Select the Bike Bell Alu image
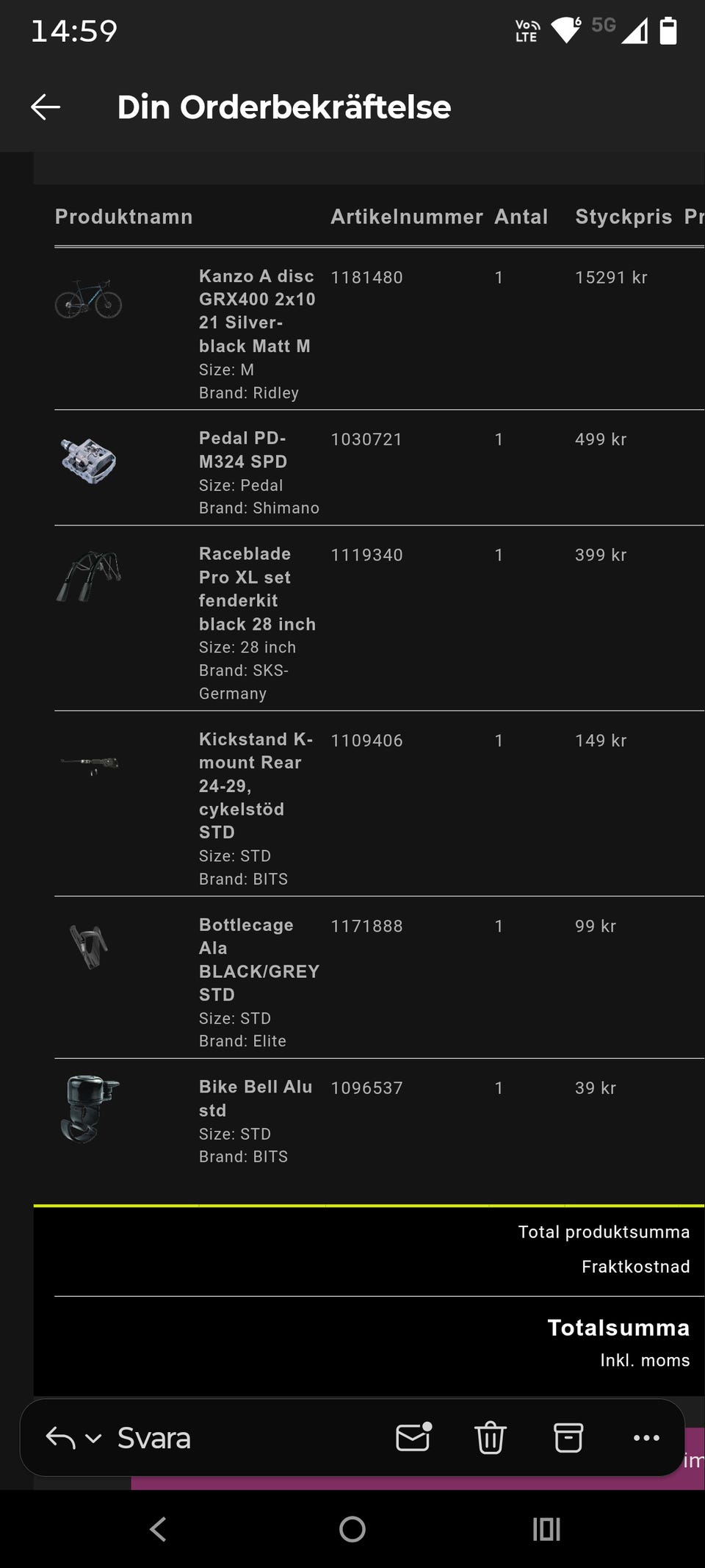The width and height of the screenshot is (705, 1568). pyautogui.click(x=89, y=1109)
